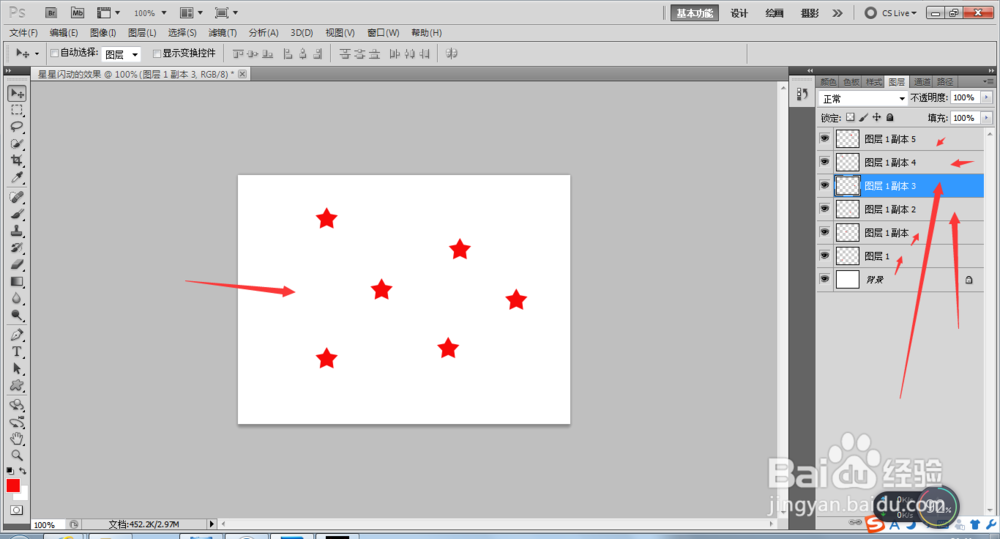Select the History Brush tool
Viewport: 1000px width, 539px height.
[17, 247]
